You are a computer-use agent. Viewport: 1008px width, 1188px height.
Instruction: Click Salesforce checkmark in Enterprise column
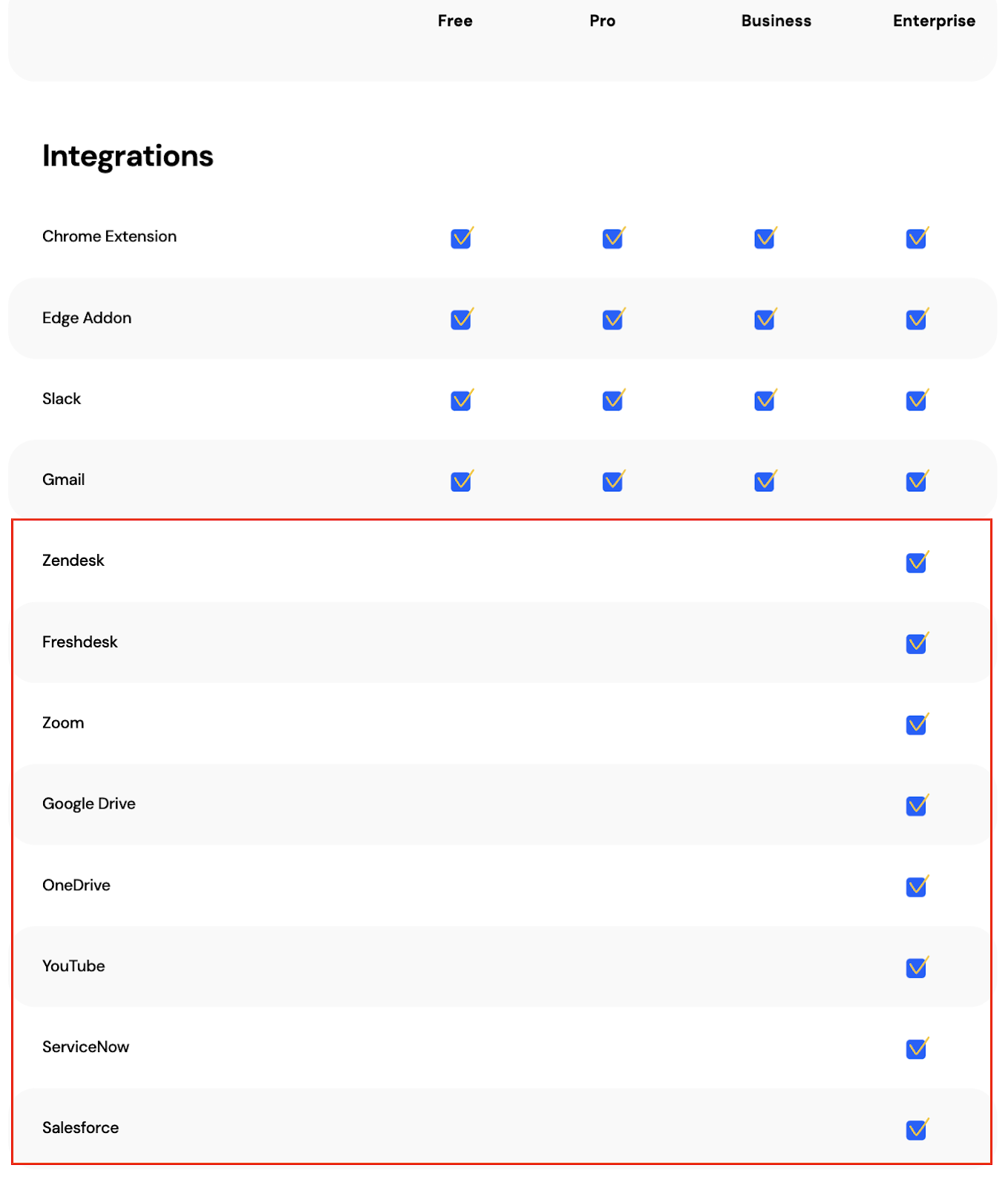[917, 1129]
